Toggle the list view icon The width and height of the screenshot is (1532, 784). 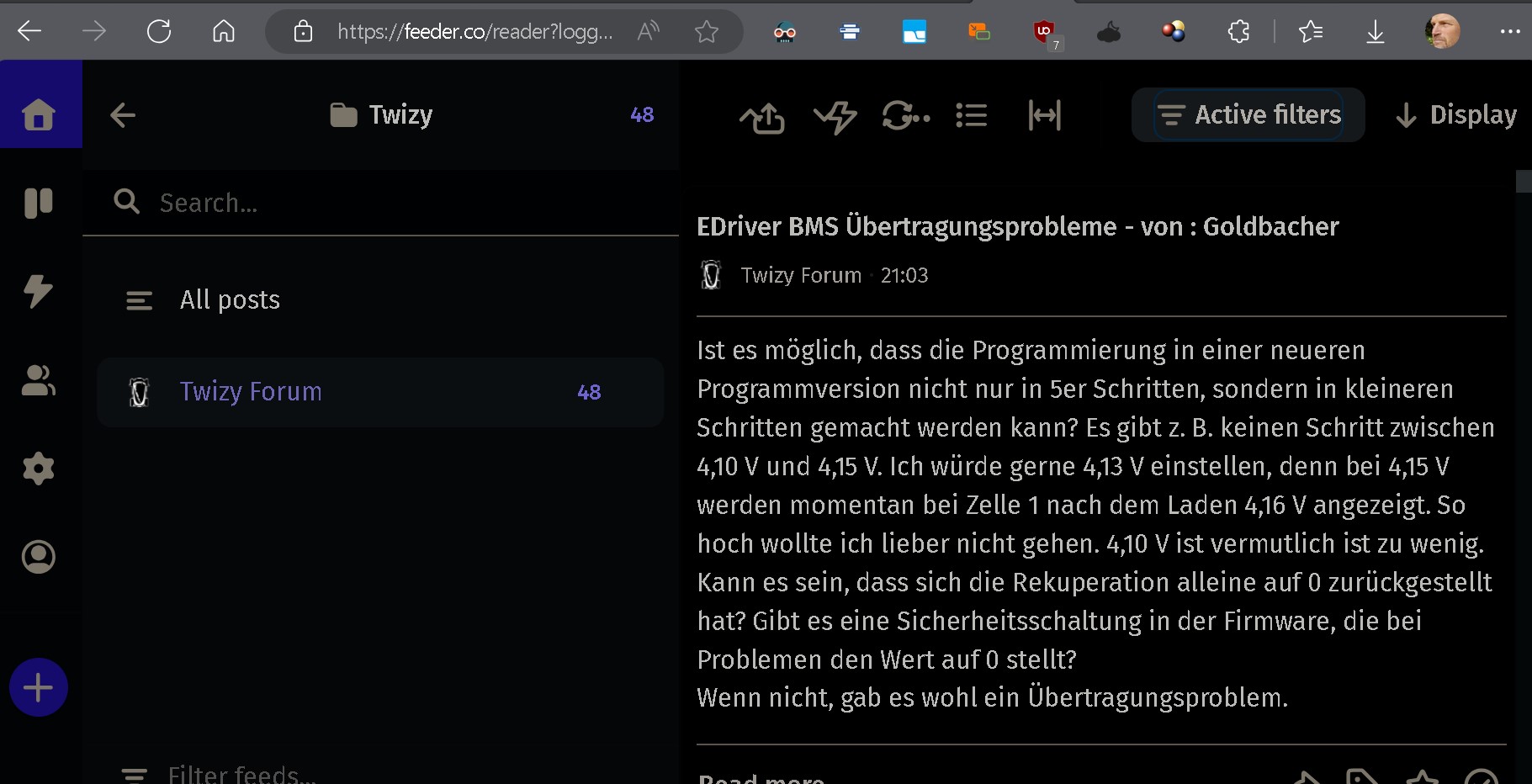click(972, 115)
